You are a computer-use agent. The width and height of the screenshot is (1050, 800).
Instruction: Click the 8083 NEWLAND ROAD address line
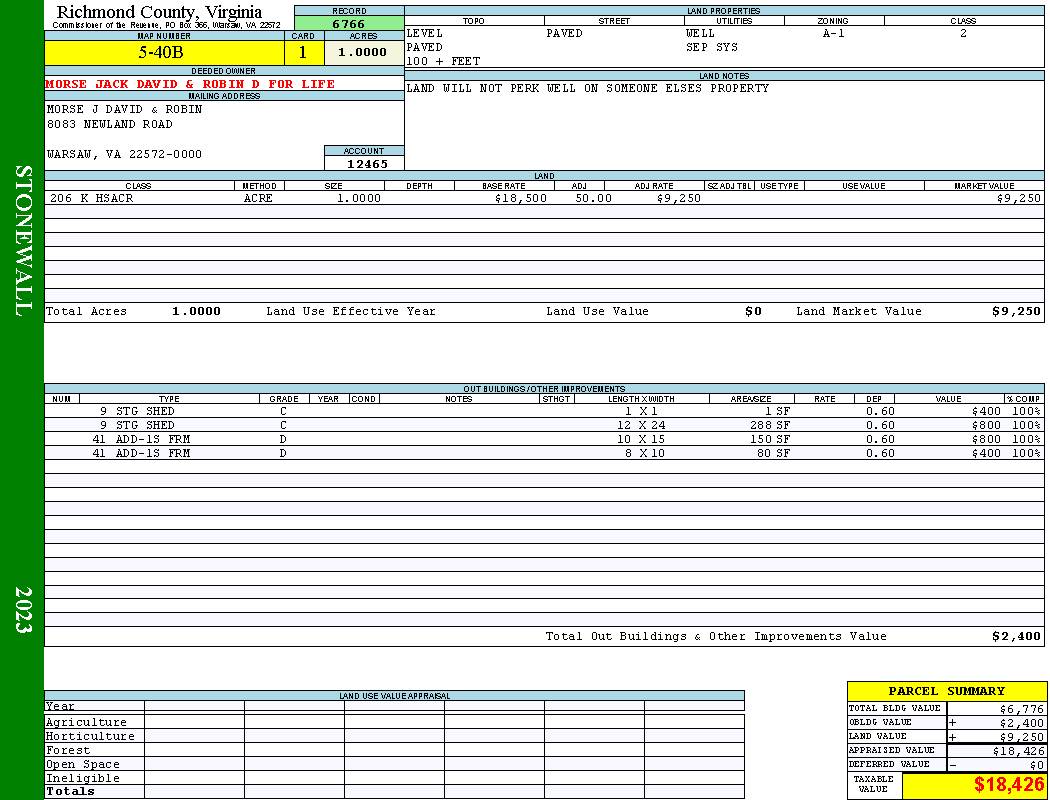[x=109, y=125]
